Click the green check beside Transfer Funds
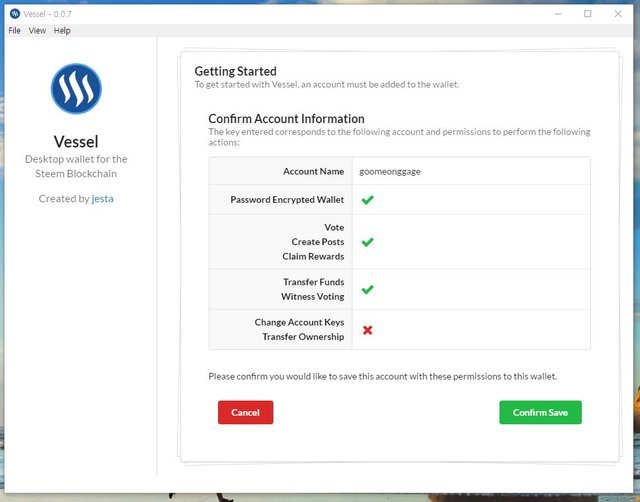640x502 pixels. click(367, 290)
